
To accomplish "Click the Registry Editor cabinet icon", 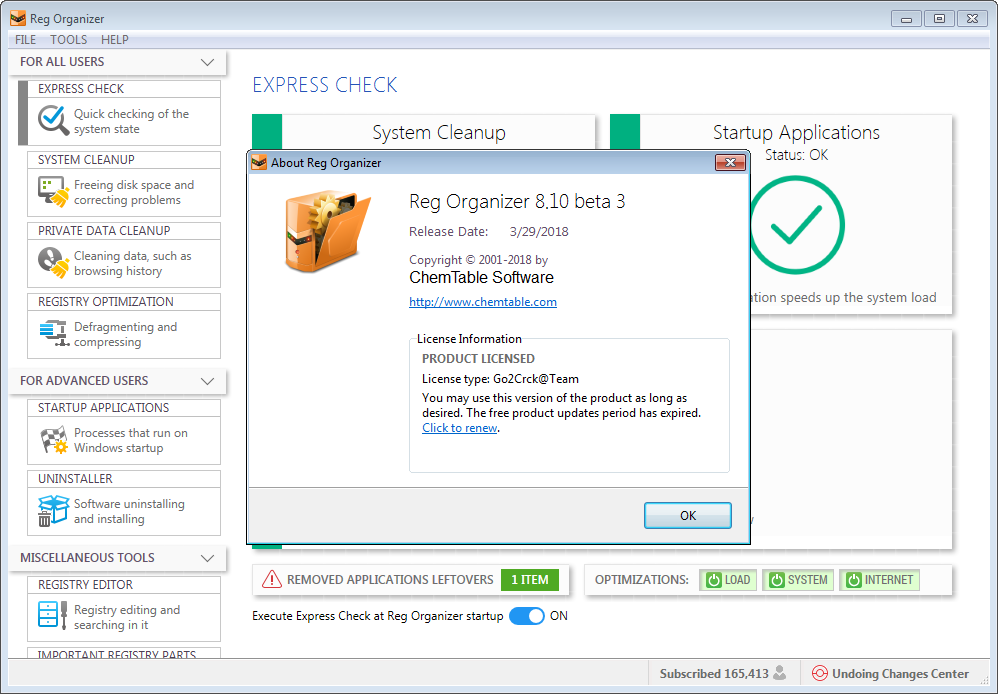I will point(53,615).
